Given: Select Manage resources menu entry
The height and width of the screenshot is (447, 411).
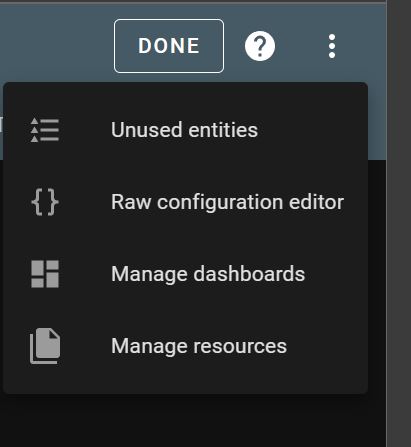Looking at the screenshot, I should (186, 346).
